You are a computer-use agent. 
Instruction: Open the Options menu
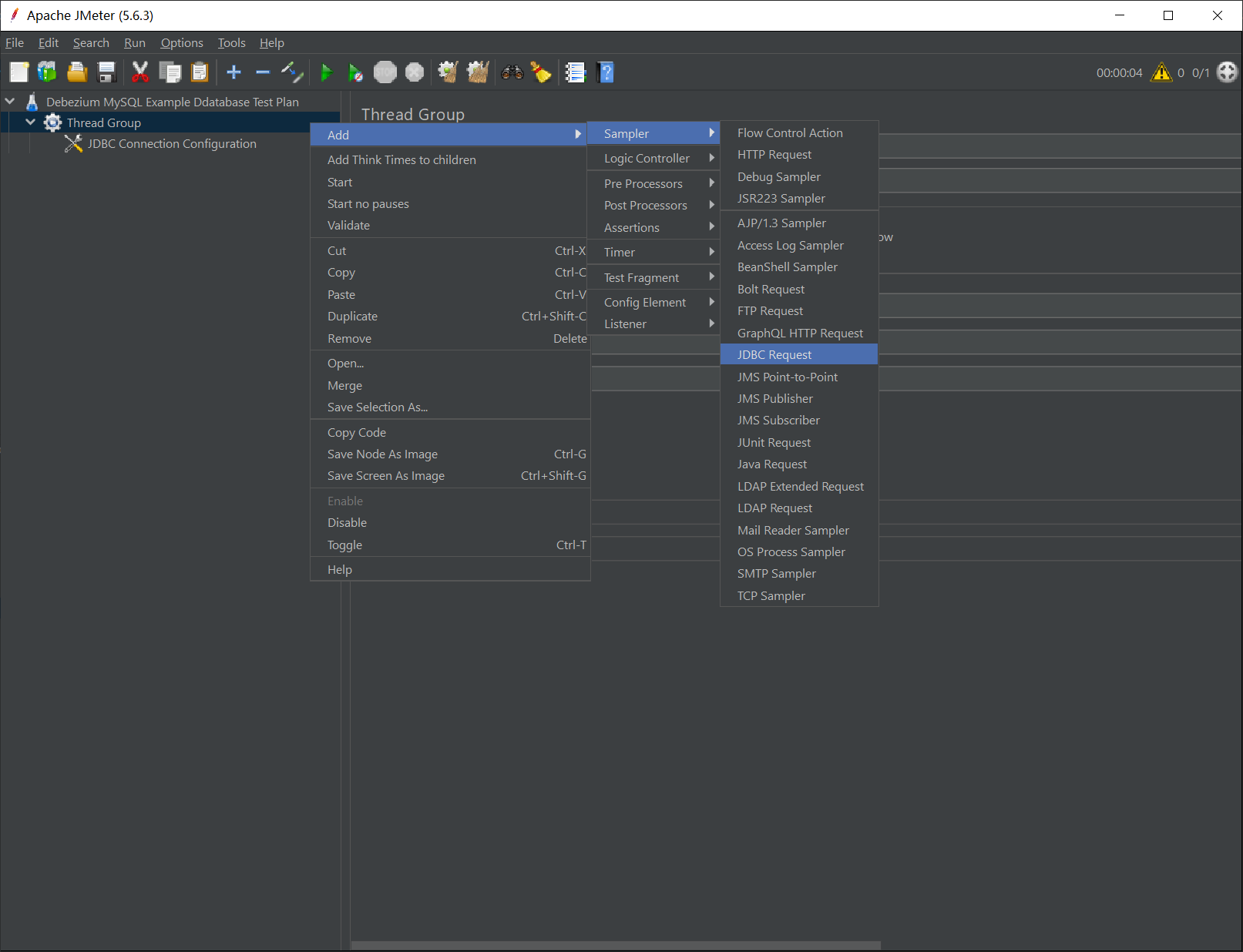[182, 42]
